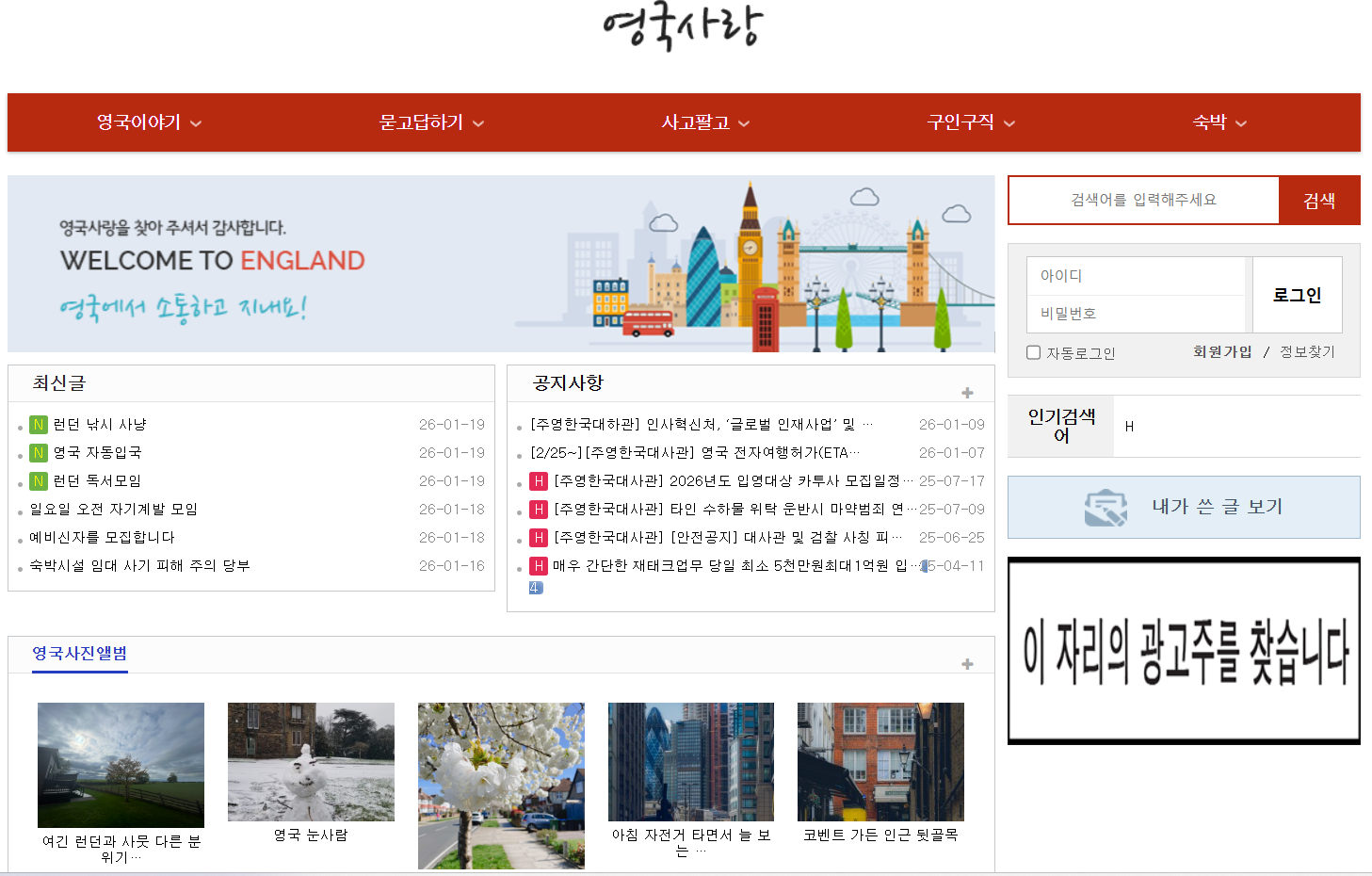Select the 영국사진앨범 tab
This screenshot has width=1372, height=876.
point(80,654)
